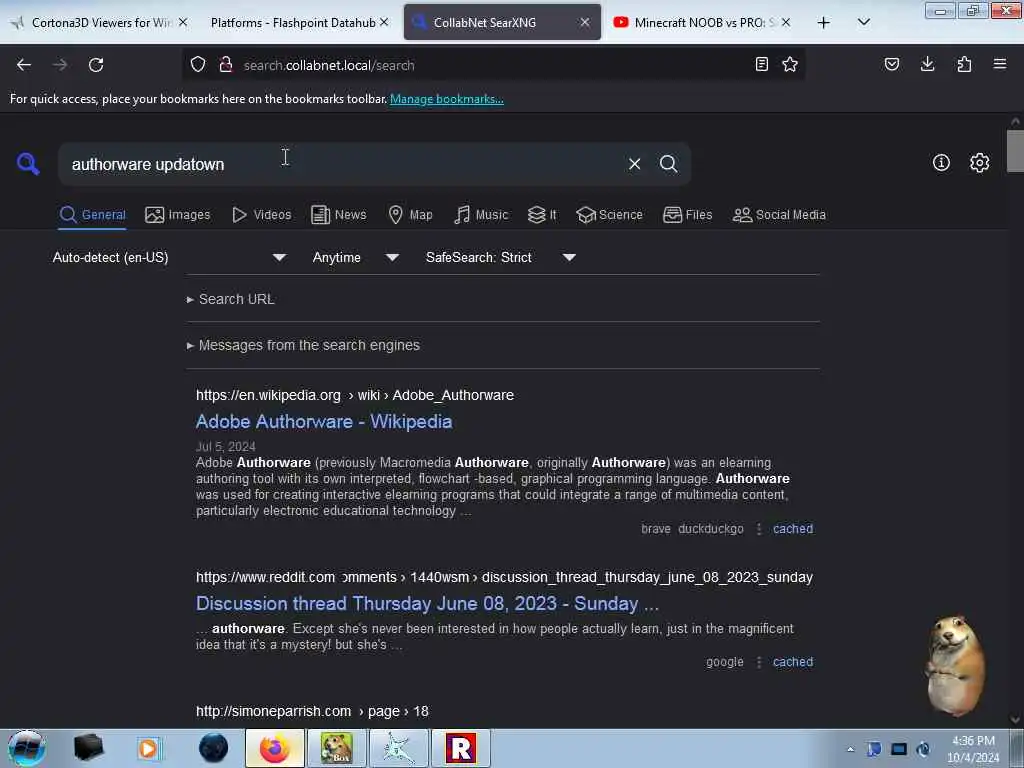Open Discussion thread Thursday June 08 result
1024x768 pixels.
click(427, 603)
